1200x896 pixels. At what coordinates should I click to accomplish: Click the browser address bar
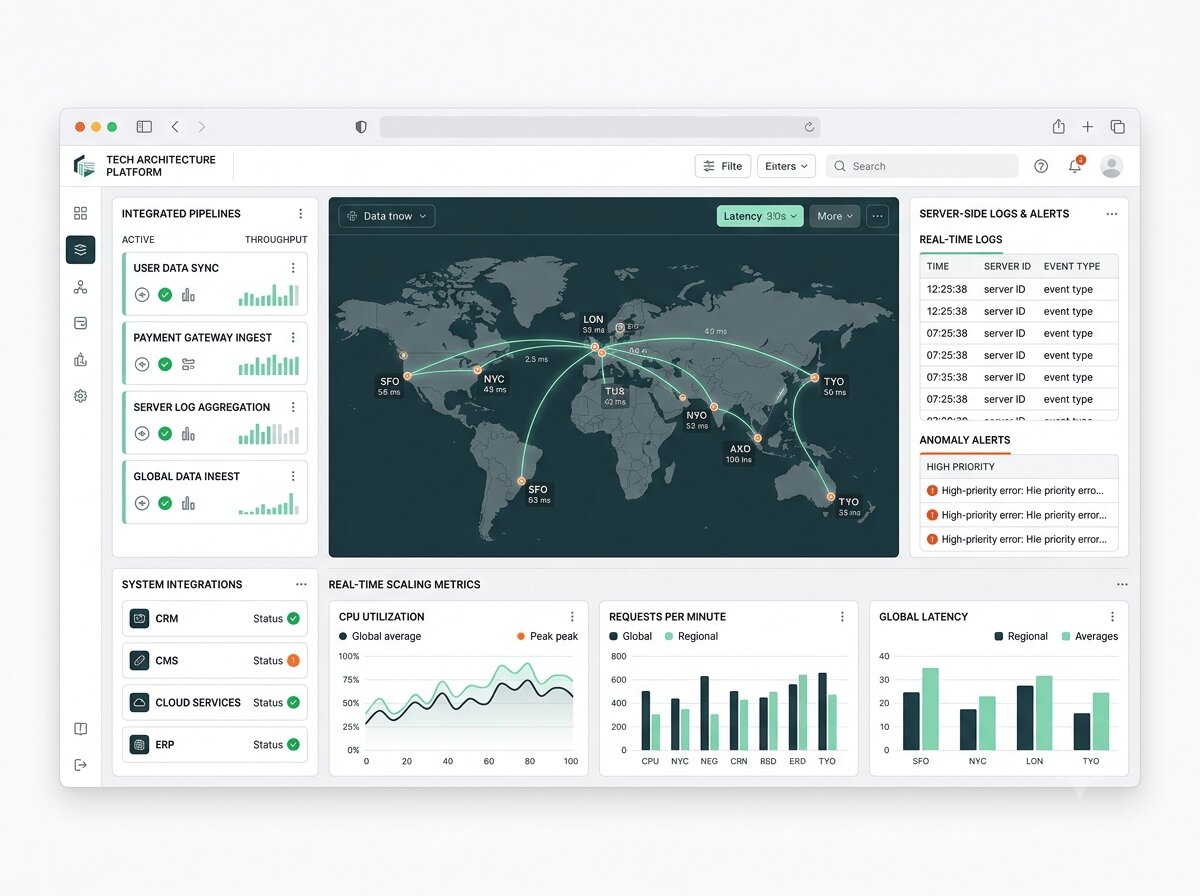(x=599, y=127)
